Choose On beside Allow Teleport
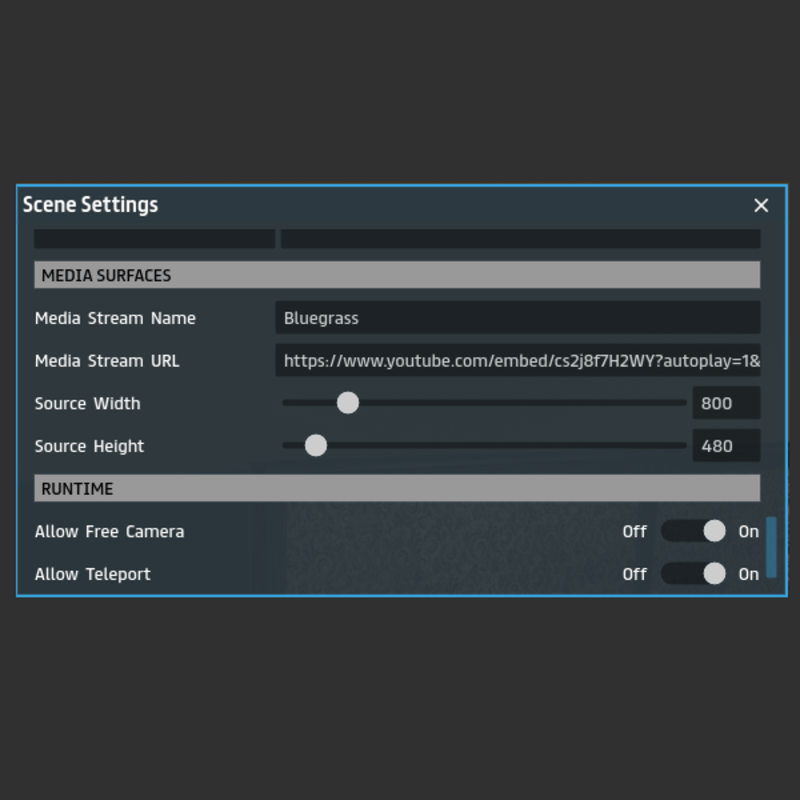The height and width of the screenshot is (800, 800). (x=749, y=574)
